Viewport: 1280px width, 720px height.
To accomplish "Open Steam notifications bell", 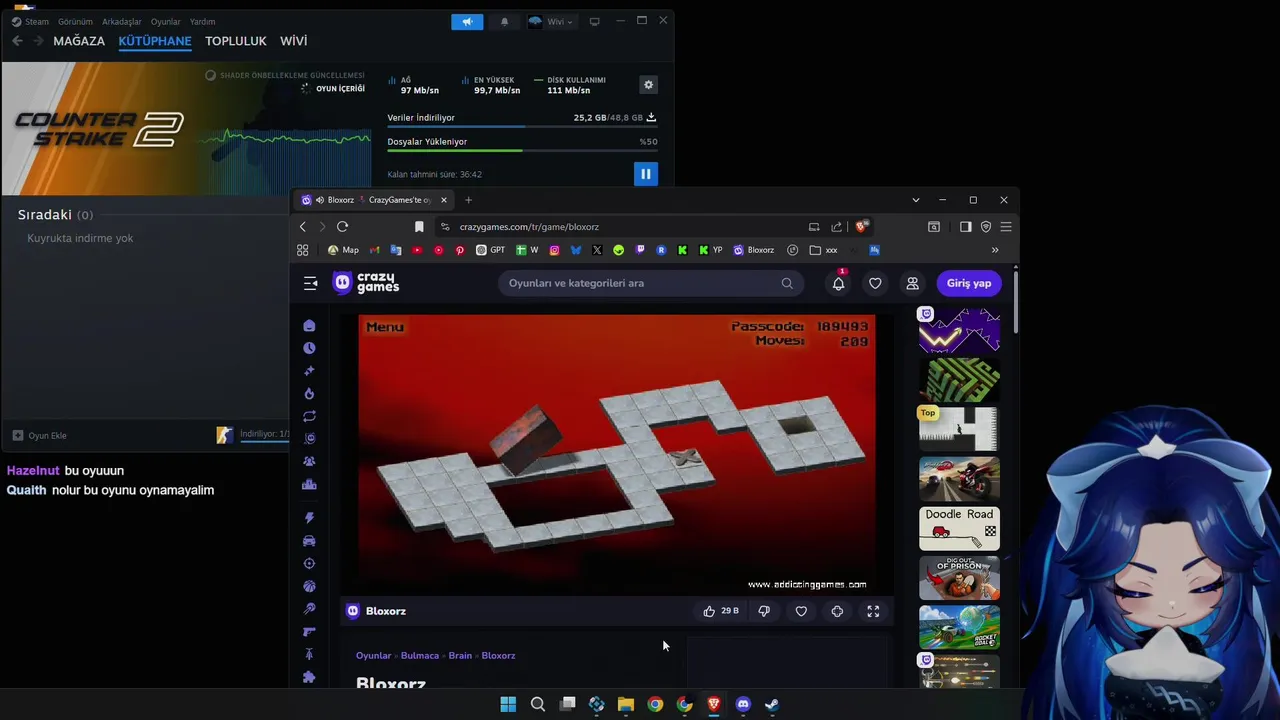I will 504,21.
